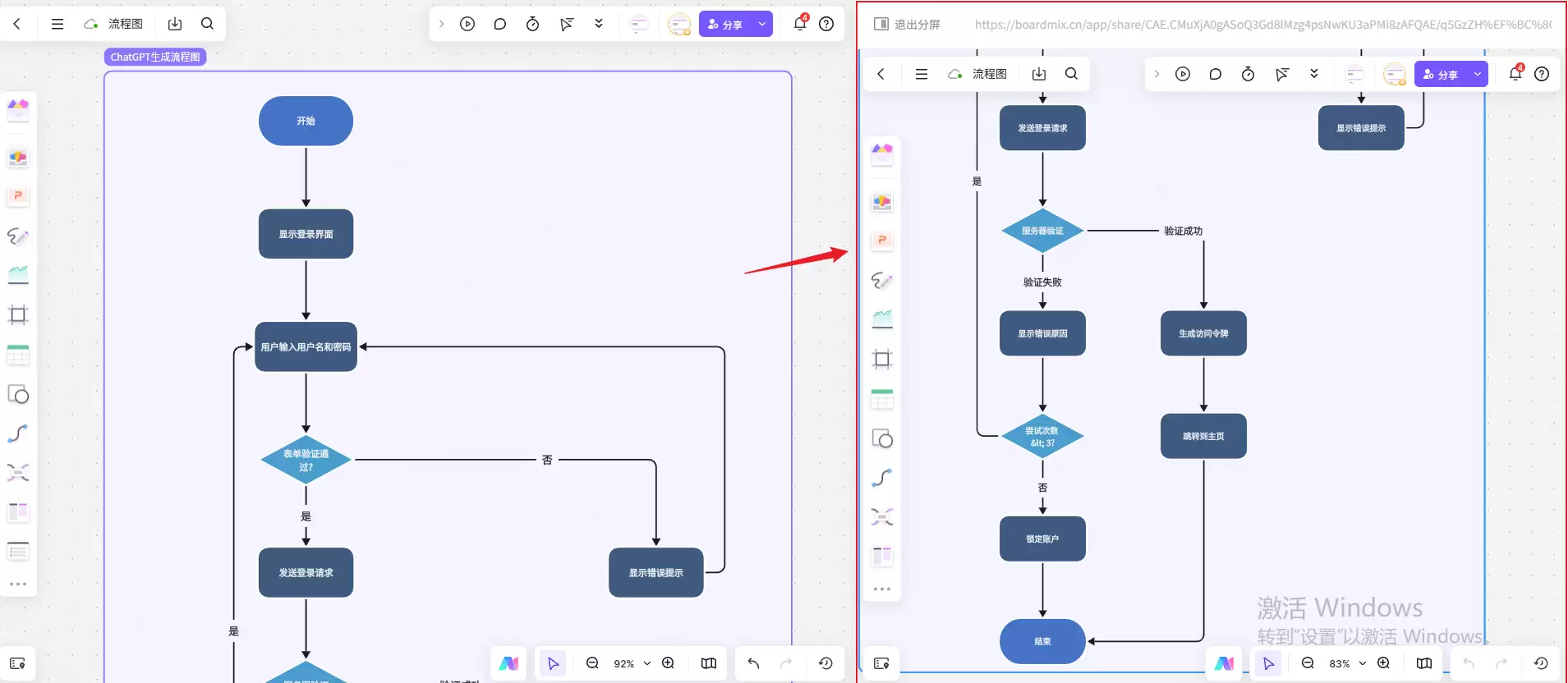Open share dropdown arrow in left window

[x=762, y=24]
